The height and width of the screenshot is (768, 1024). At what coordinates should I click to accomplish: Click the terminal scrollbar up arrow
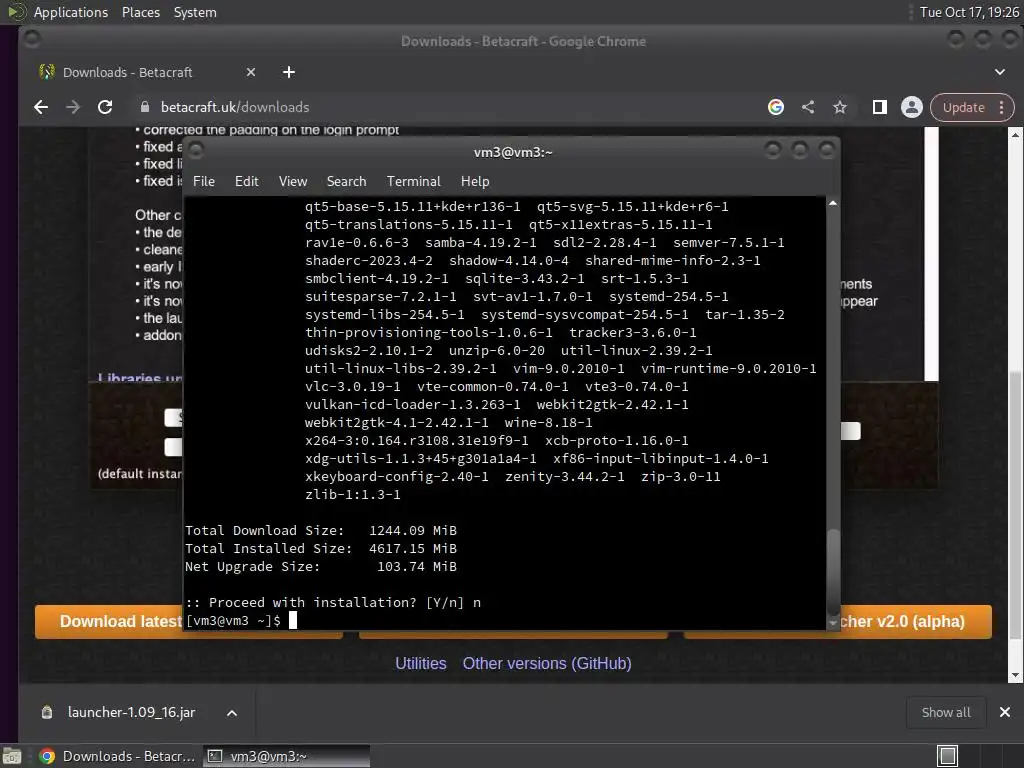point(833,203)
